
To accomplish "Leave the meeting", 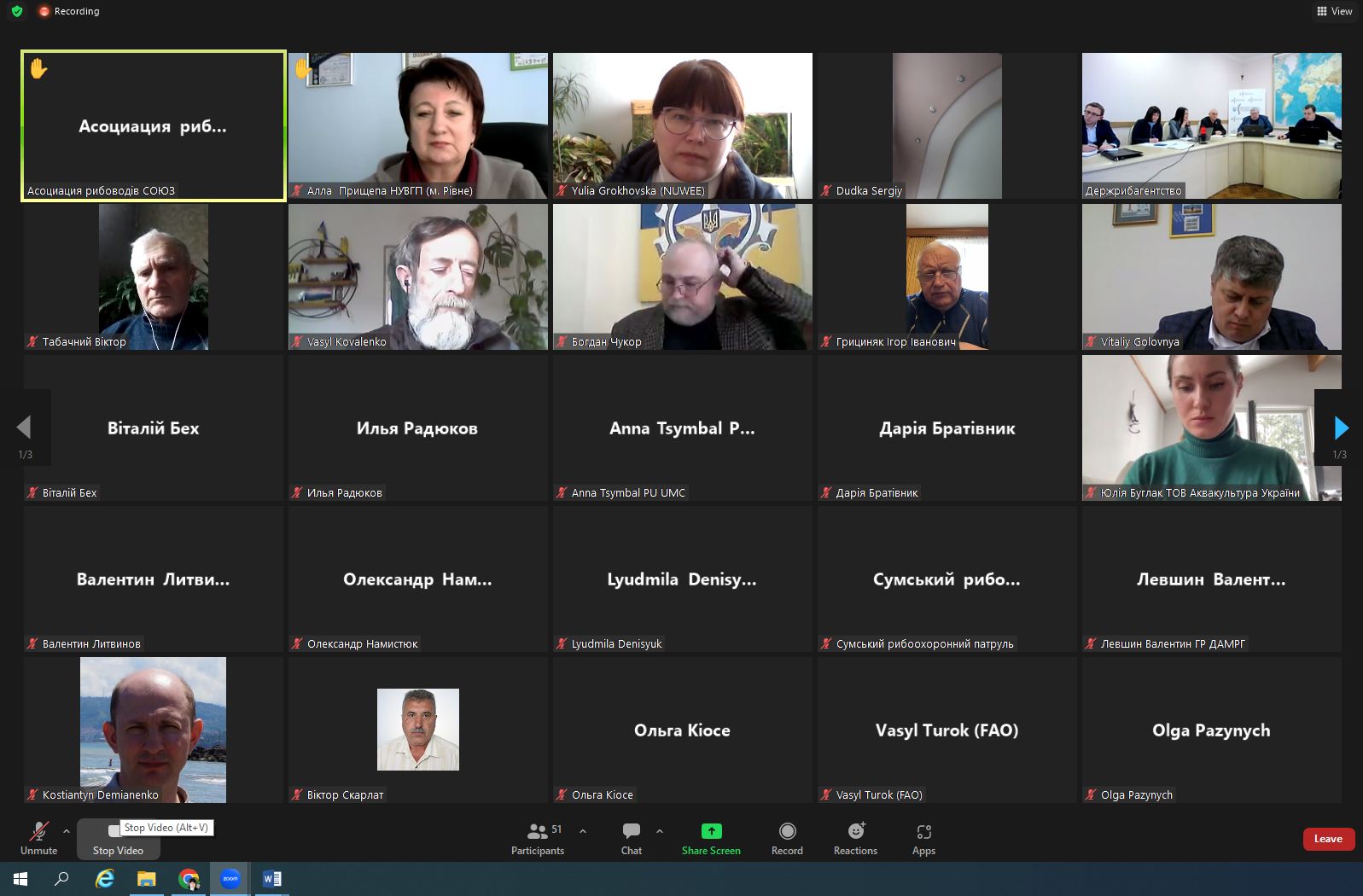I will click(1328, 839).
